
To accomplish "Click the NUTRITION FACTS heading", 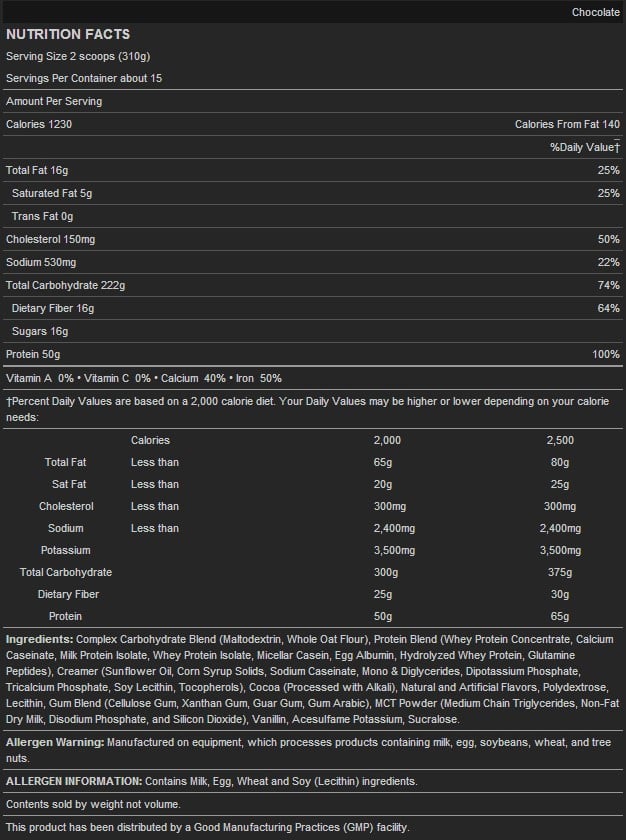I will pos(68,34).
